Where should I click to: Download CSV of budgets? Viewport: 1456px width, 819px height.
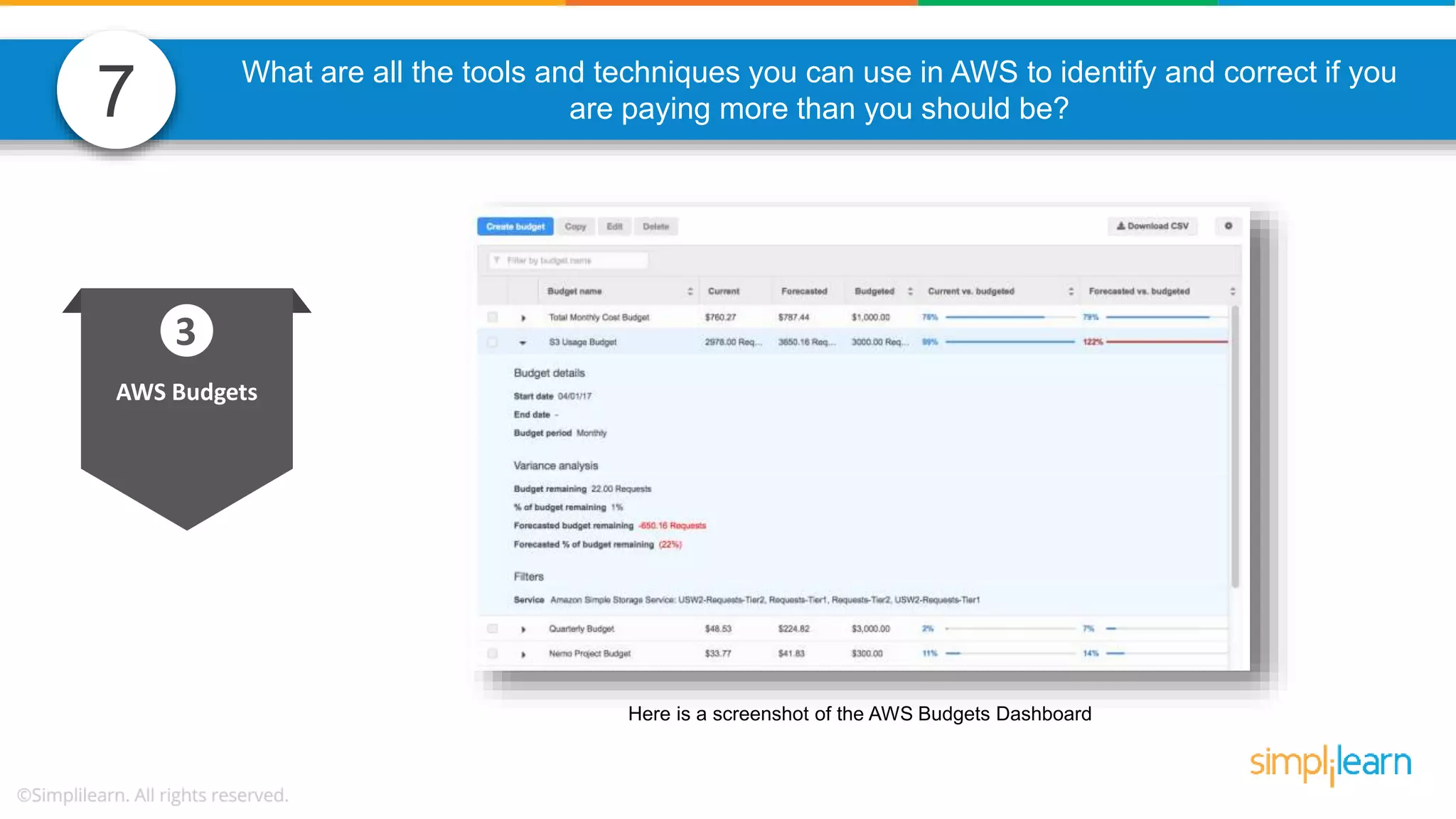click(1152, 226)
